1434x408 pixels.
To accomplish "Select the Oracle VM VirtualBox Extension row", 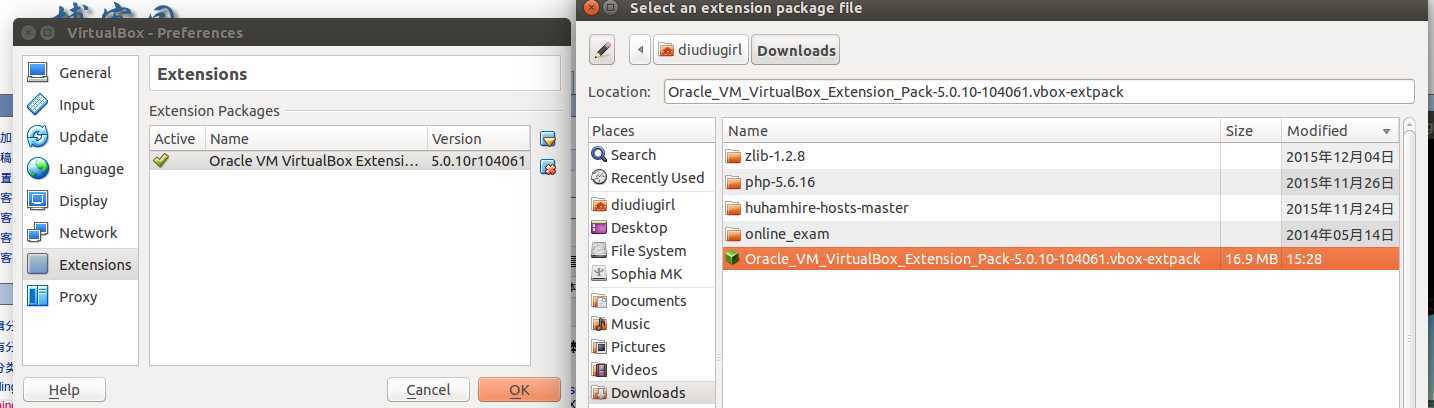I will [x=340, y=160].
